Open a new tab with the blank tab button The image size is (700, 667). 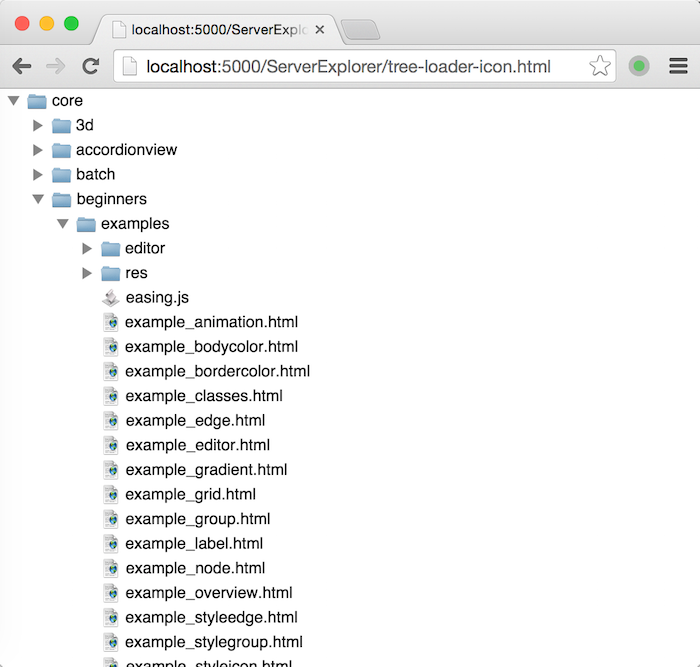click(360, 30)
